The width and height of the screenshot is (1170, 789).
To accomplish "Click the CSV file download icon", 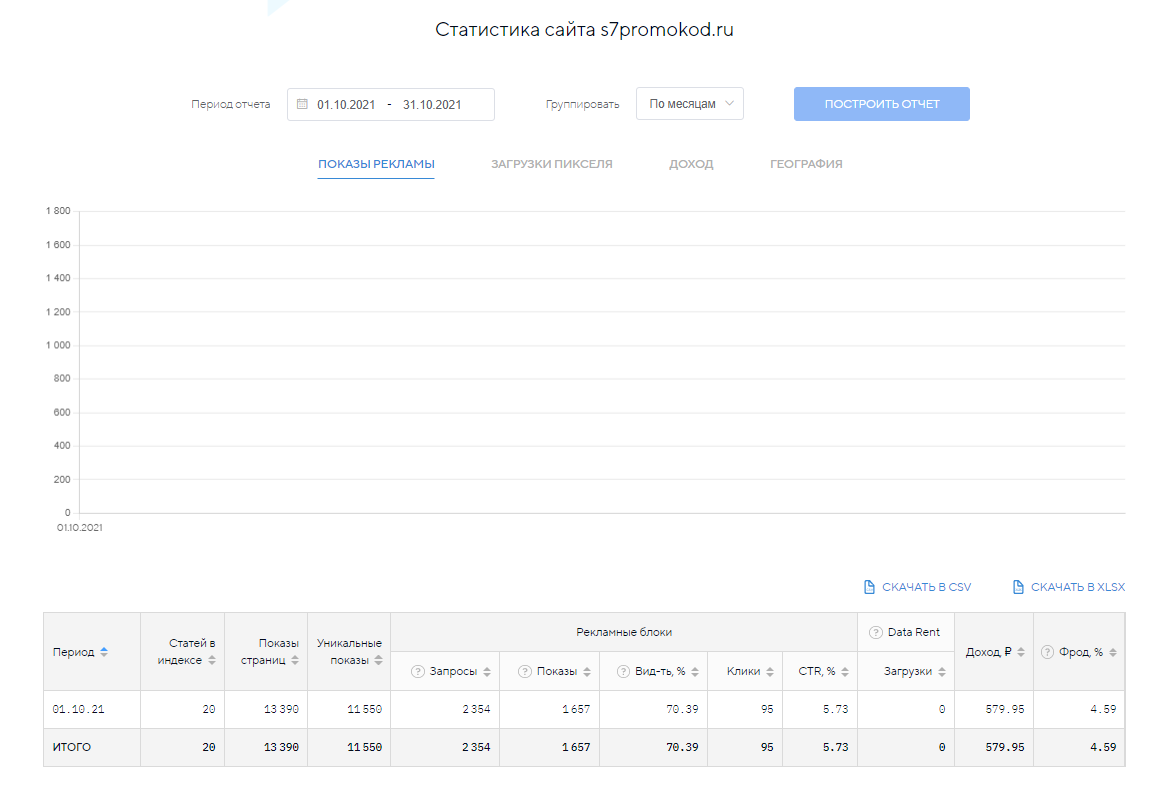I will point(869,587).
